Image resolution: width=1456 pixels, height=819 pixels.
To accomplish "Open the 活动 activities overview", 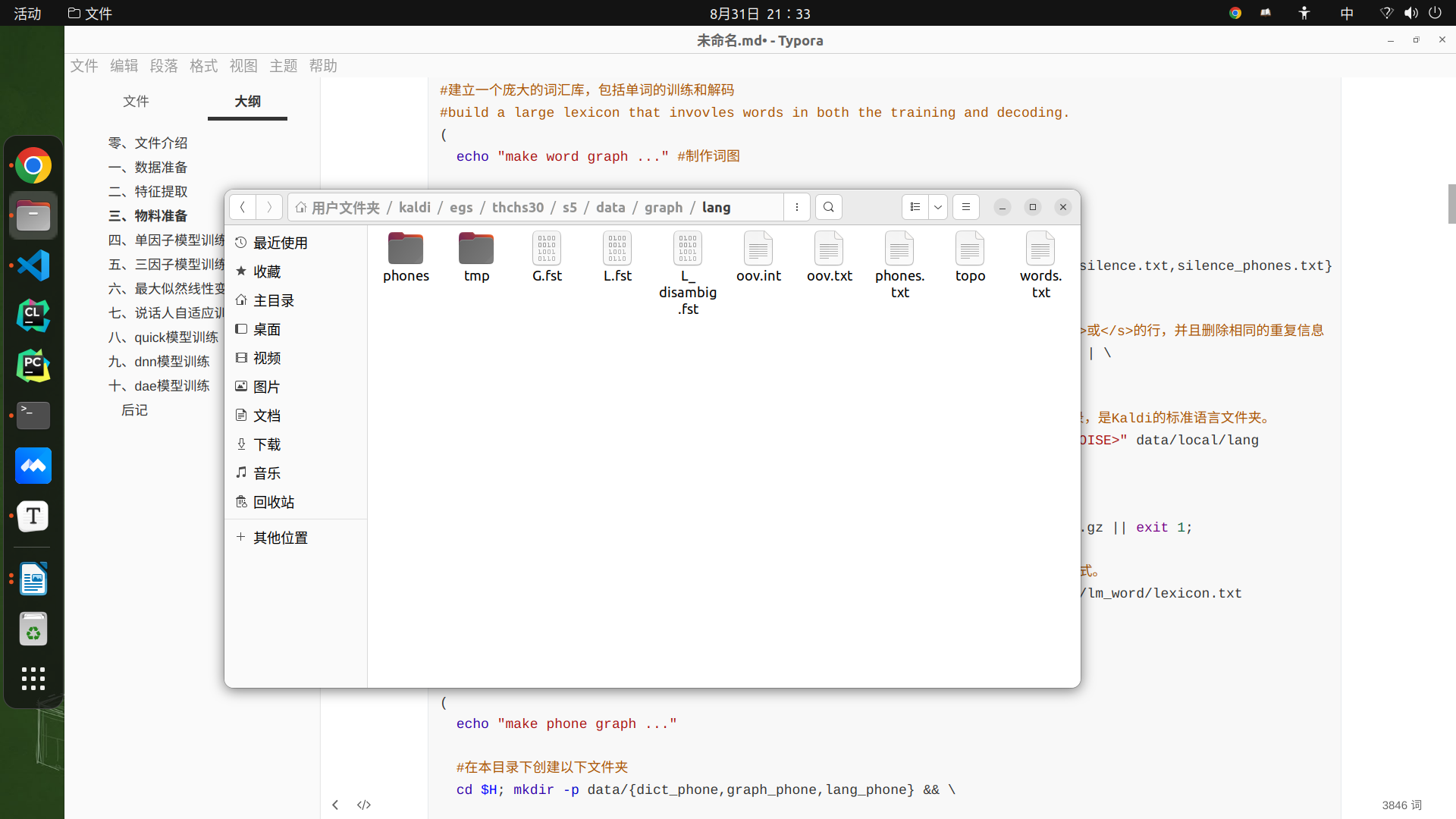I will click(27, 14).
